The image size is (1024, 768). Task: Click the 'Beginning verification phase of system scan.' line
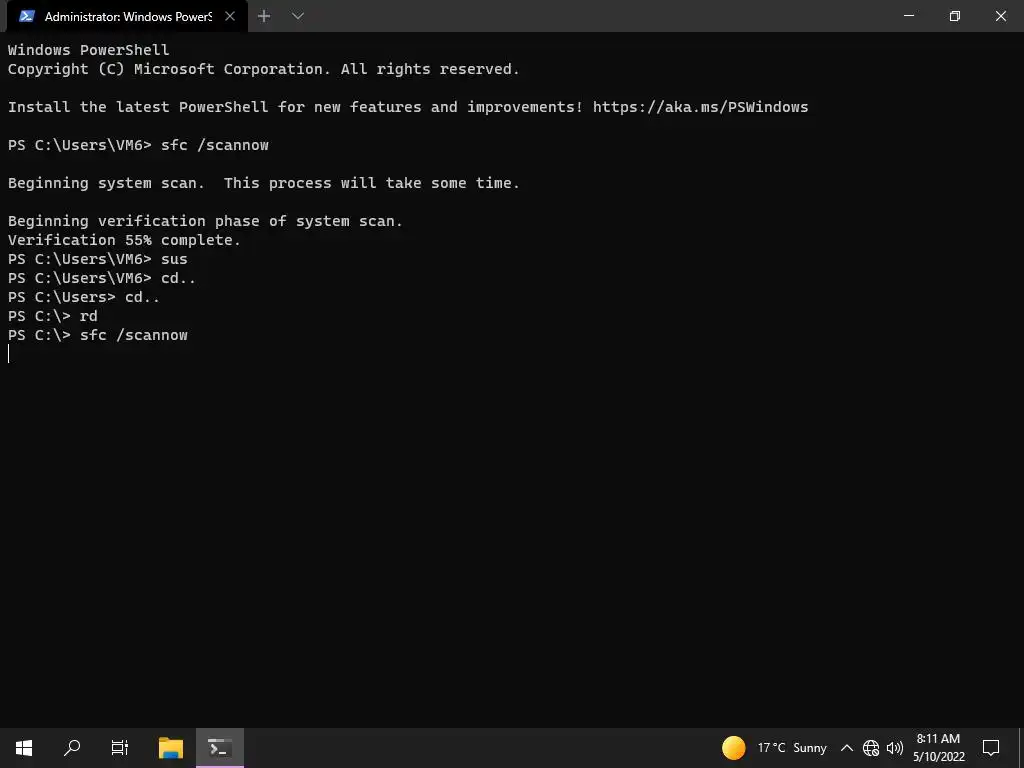pyautogui.click(x=205, y=221)
